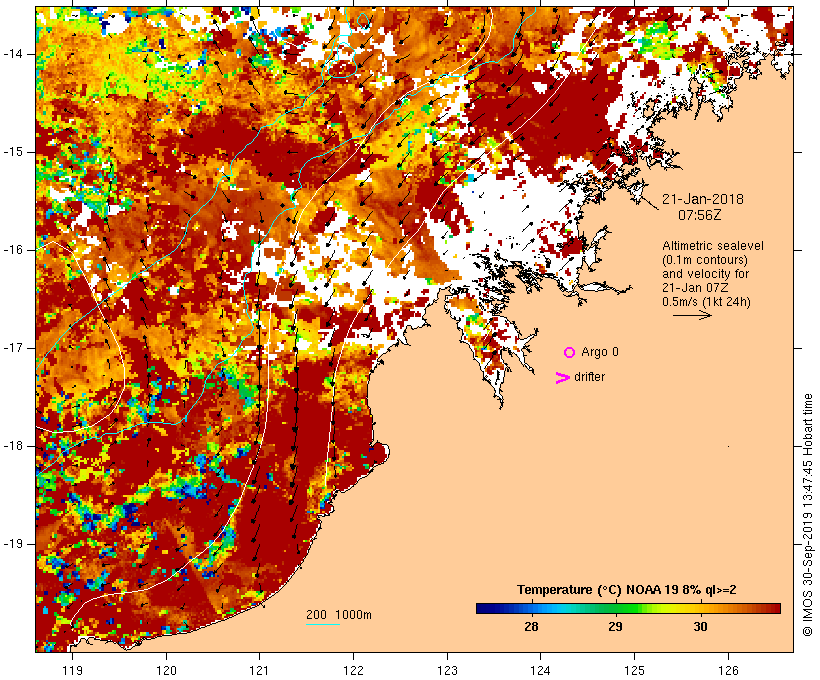Click the color bar tick label 28
The height and width of the screenshot is (680, 820).
pyautogui.click(x=531, y=627)
